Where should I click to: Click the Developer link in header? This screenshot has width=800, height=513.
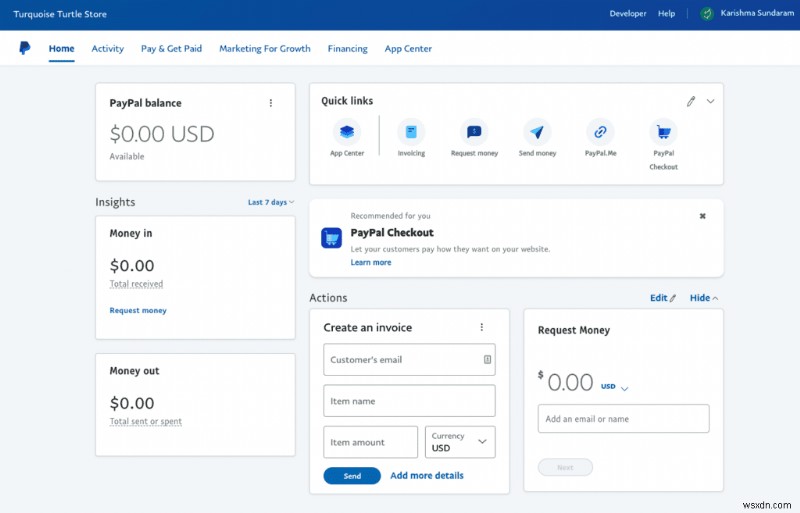coord(628,14)
